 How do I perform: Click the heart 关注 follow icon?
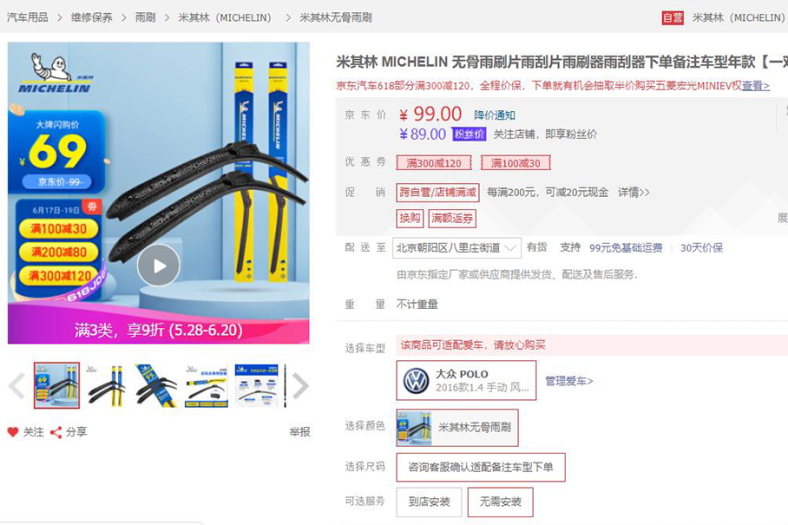(x=13, y=432)
